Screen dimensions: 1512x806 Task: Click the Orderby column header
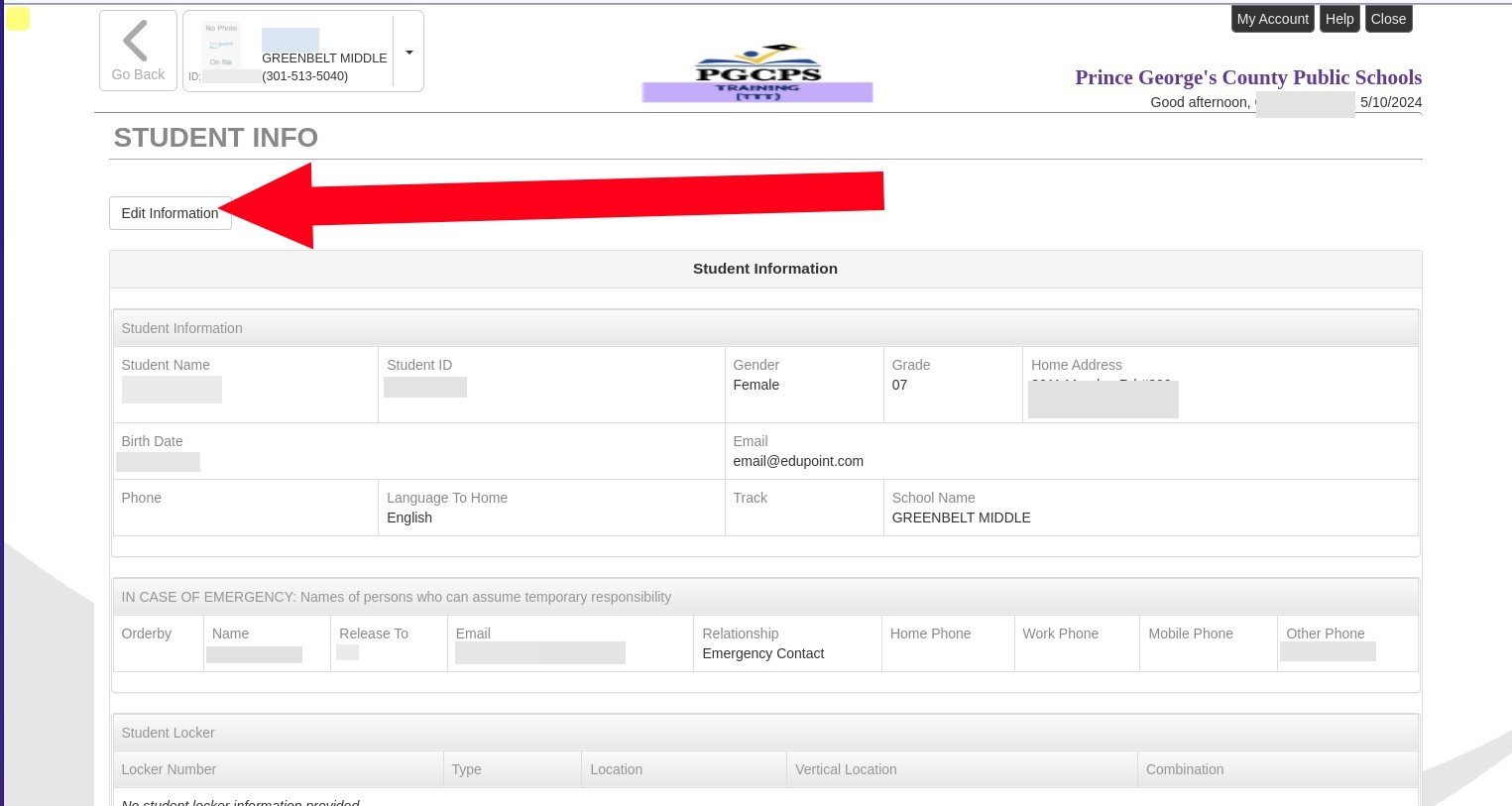pyautogui.click(x=146, y=633)
